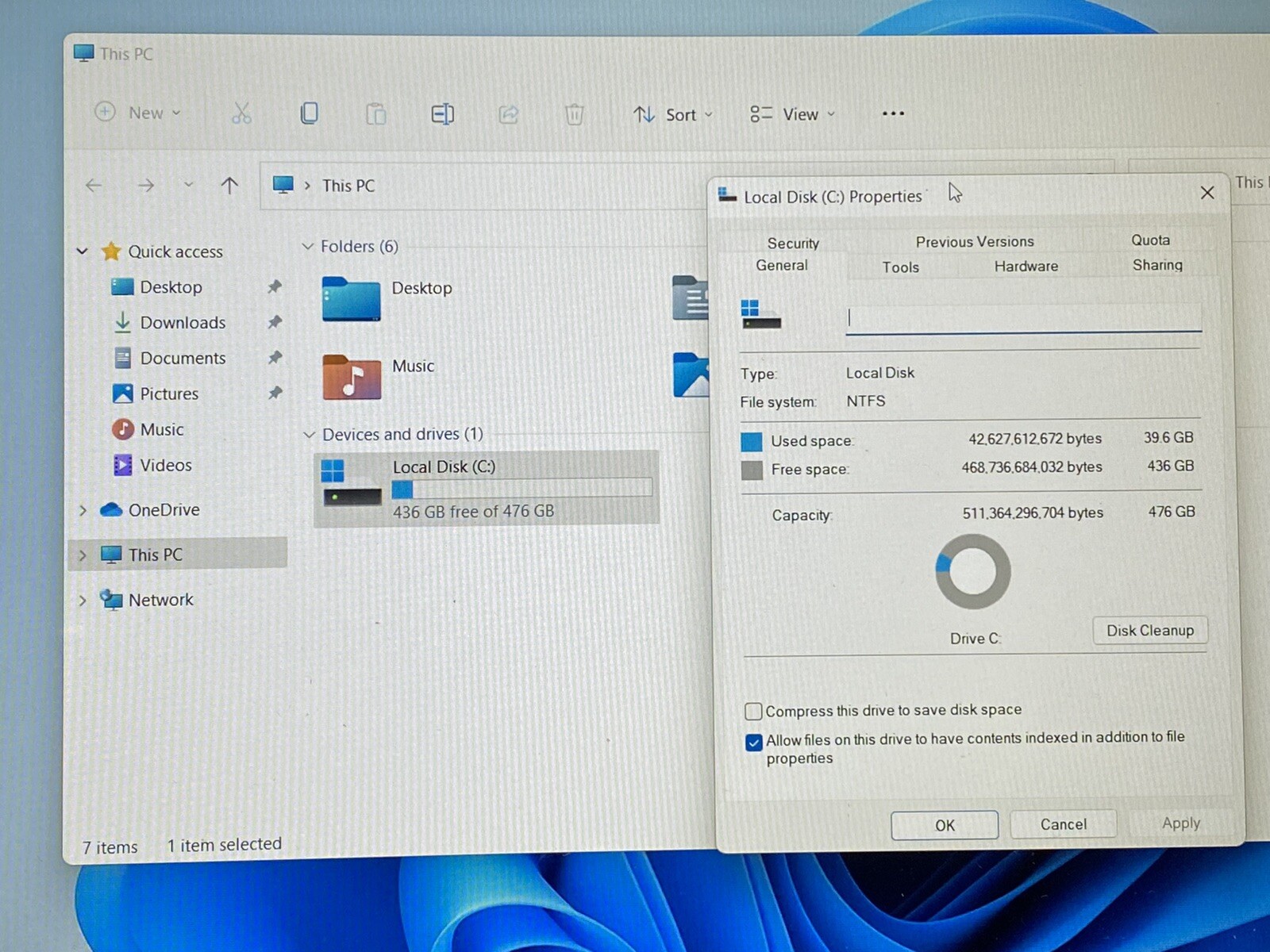Enable Compress this drive checkbox
The width and height of the screenshot is (1270, 952).
coord(753,711)
